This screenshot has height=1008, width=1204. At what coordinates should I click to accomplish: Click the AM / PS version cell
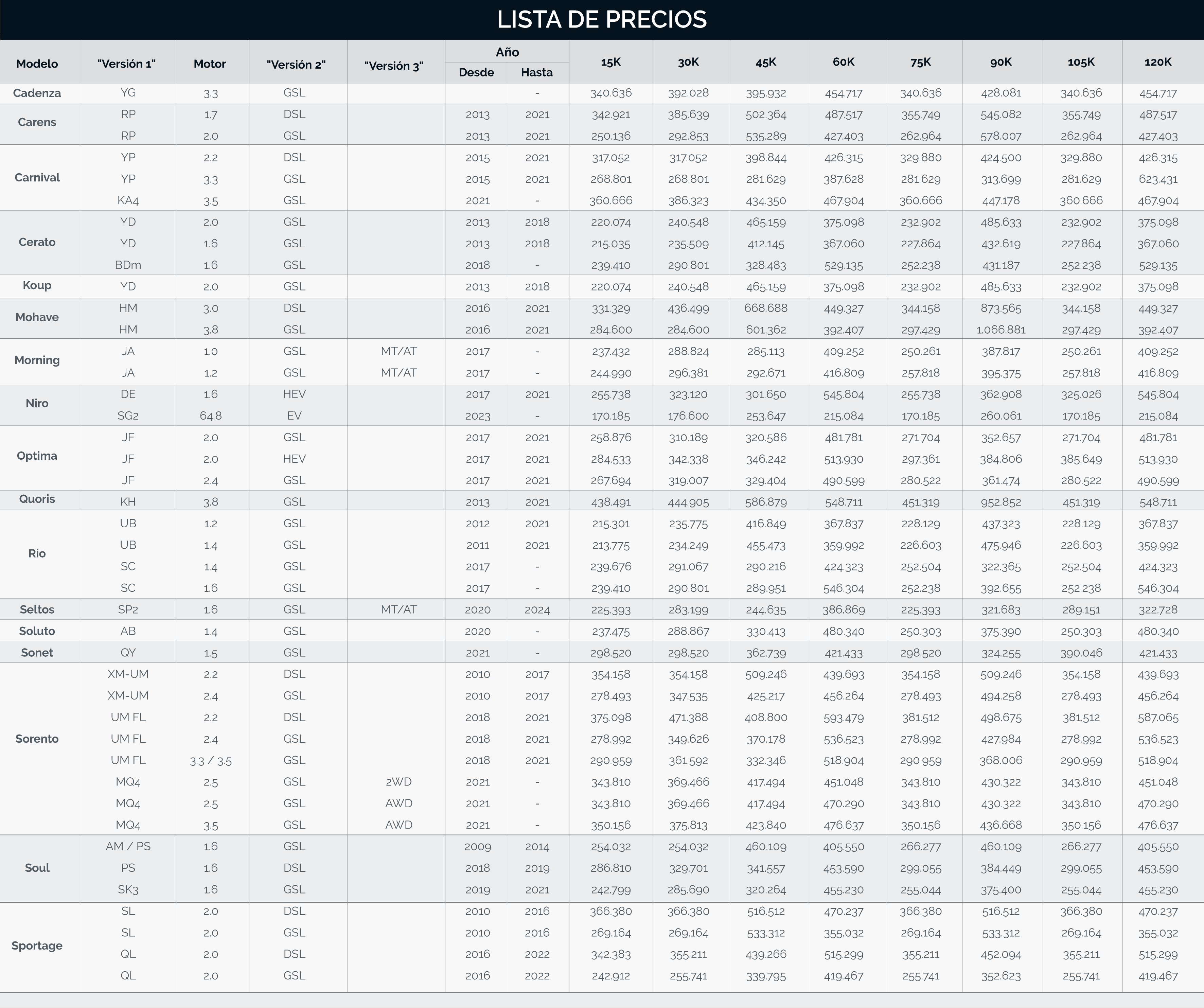pos(128,846)
